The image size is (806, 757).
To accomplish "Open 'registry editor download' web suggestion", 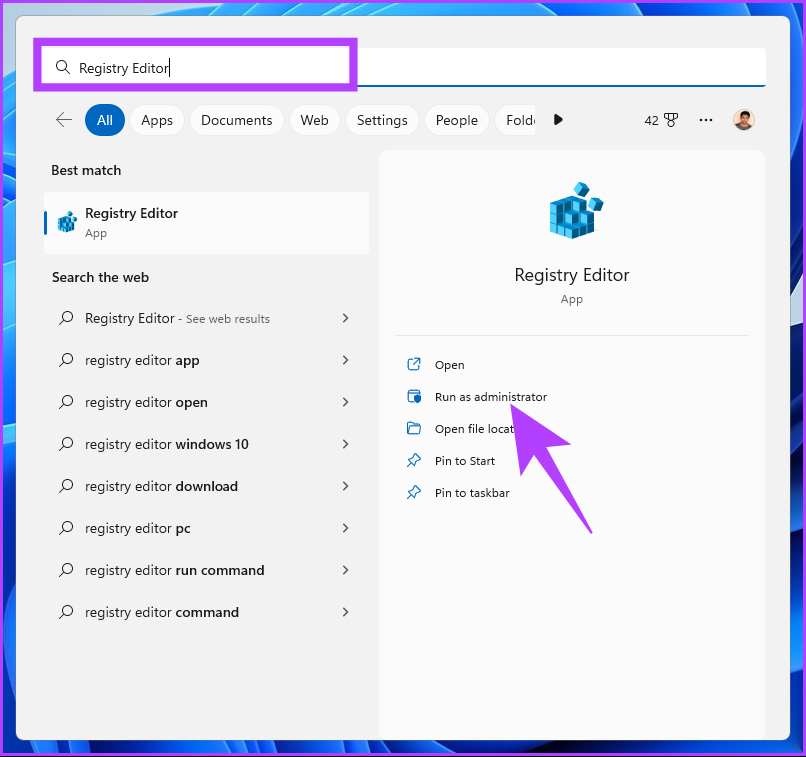I will coord(161,486).
